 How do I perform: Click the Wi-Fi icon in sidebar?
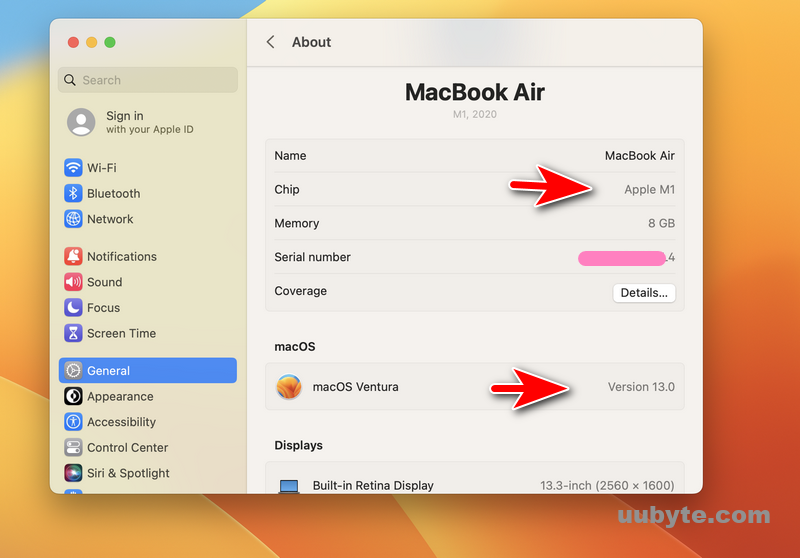pyautogui.click(x=73, y=167)
